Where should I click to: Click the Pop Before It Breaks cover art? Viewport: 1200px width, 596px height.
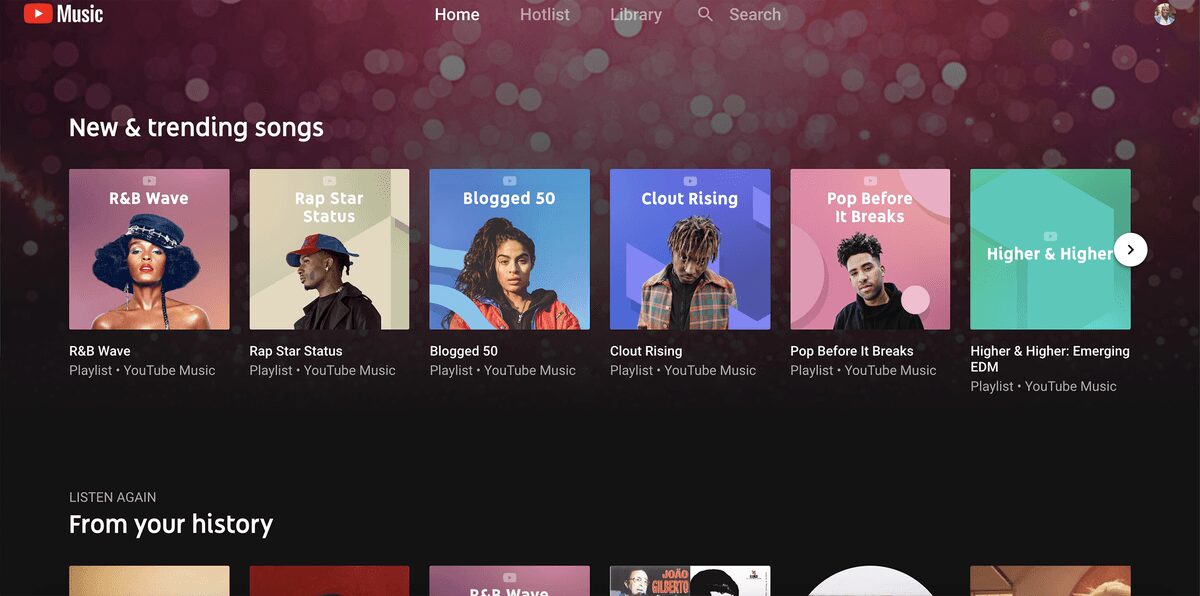869,249
